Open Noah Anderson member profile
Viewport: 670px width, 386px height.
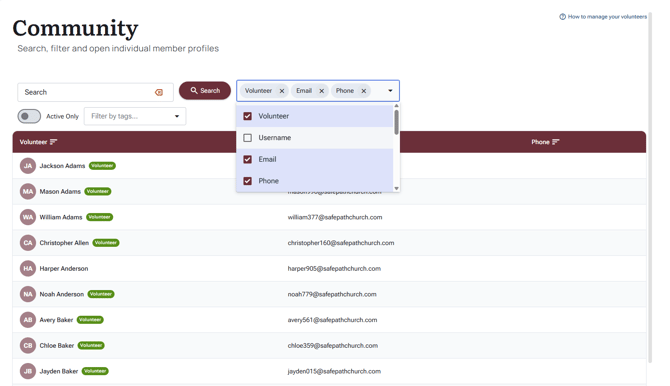click(62, 294)
